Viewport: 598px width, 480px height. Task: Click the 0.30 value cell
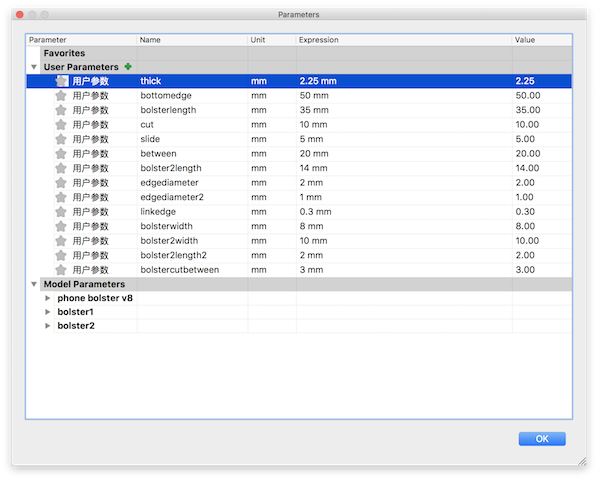point(542,211)
